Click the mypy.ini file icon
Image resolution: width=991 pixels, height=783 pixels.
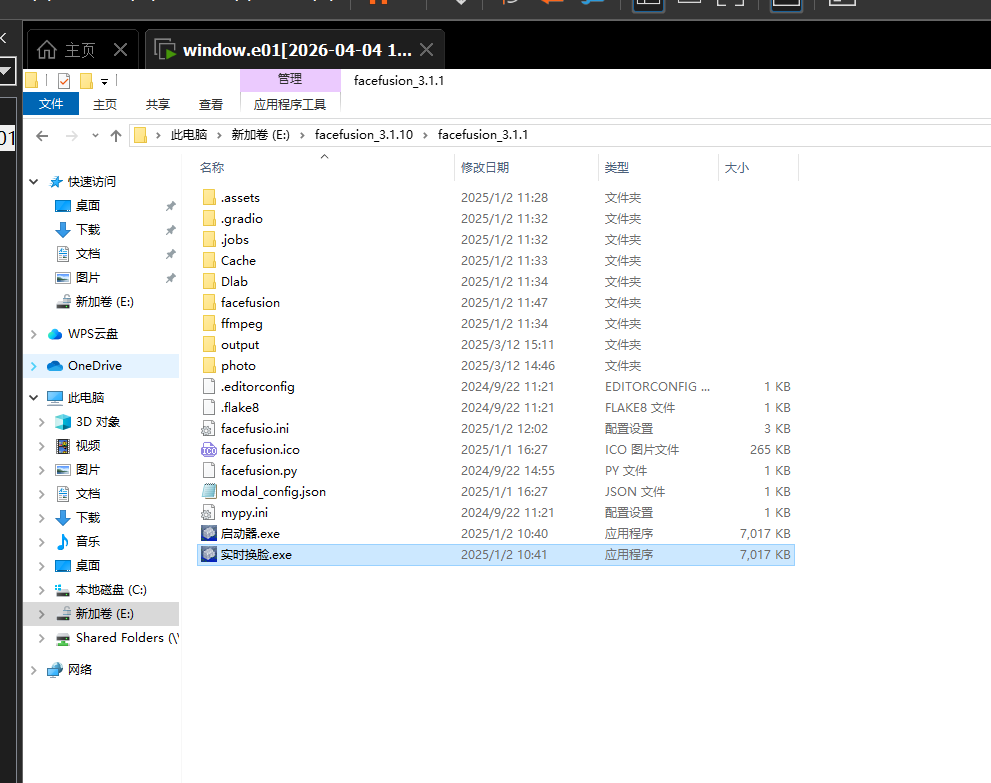[208, 513]
